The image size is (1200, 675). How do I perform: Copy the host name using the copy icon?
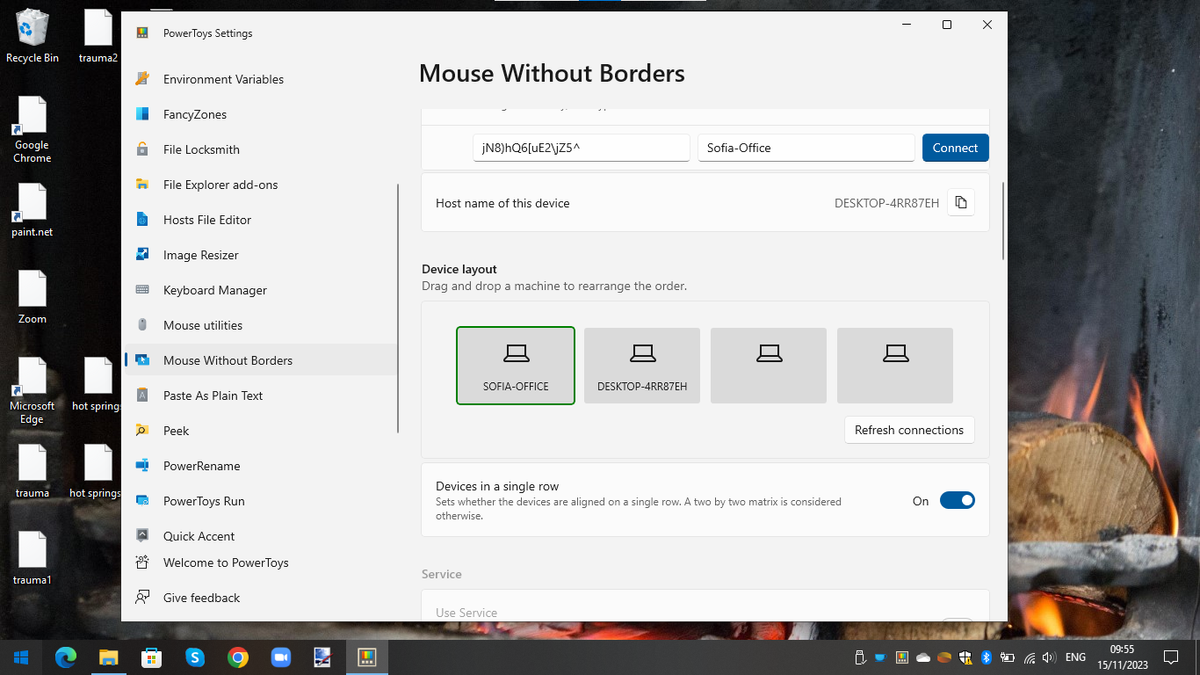pyautogui.click(x=961, y=202)
